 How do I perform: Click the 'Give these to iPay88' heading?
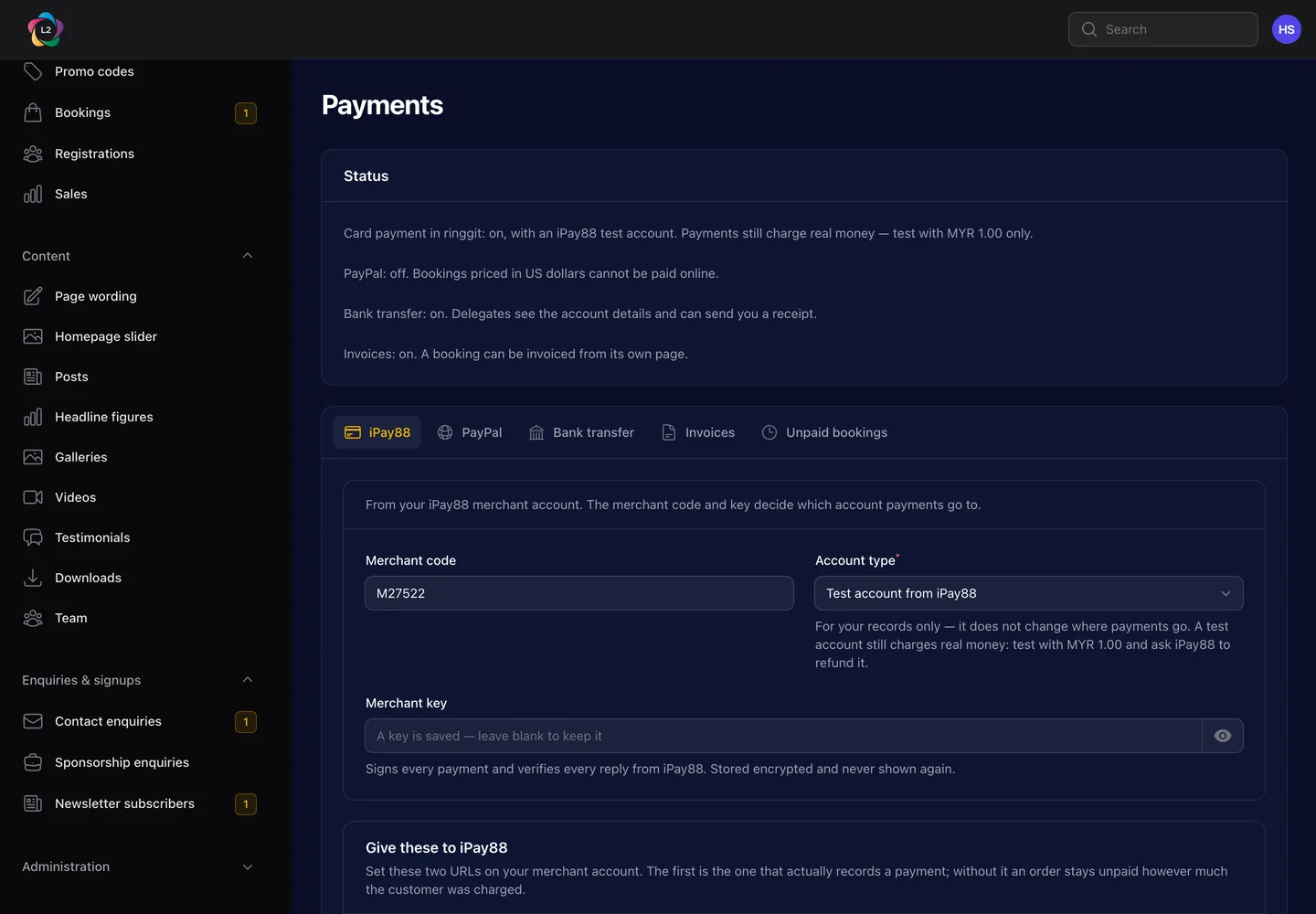(437, 847)
